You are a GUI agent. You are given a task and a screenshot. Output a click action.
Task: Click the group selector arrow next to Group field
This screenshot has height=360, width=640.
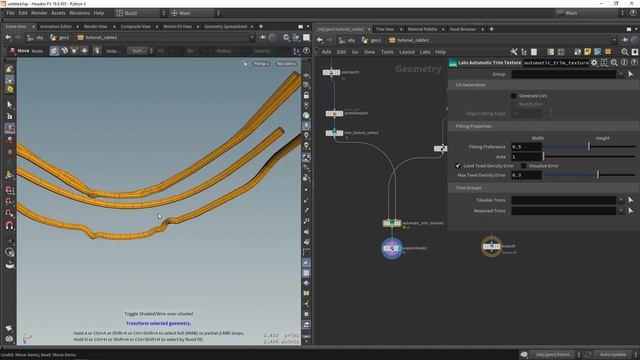click(x=631, y=74)
